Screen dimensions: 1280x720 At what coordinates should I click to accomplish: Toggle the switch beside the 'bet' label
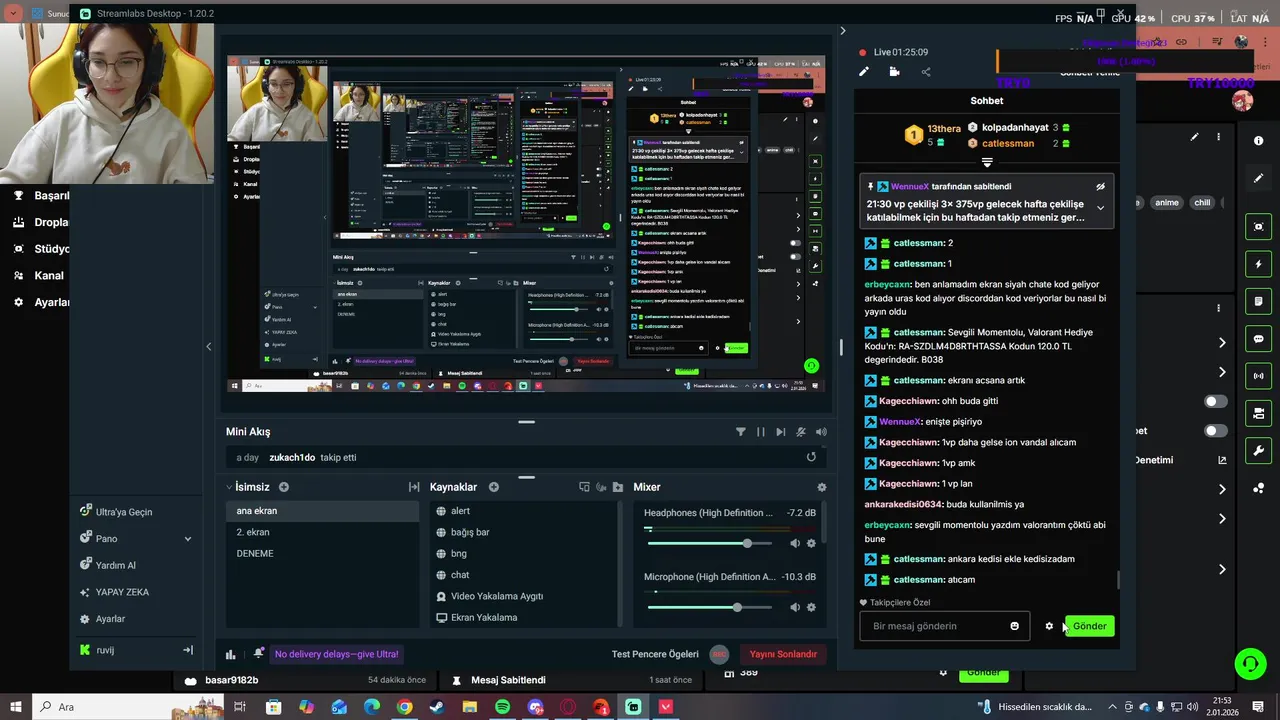tap(1216, 431)
